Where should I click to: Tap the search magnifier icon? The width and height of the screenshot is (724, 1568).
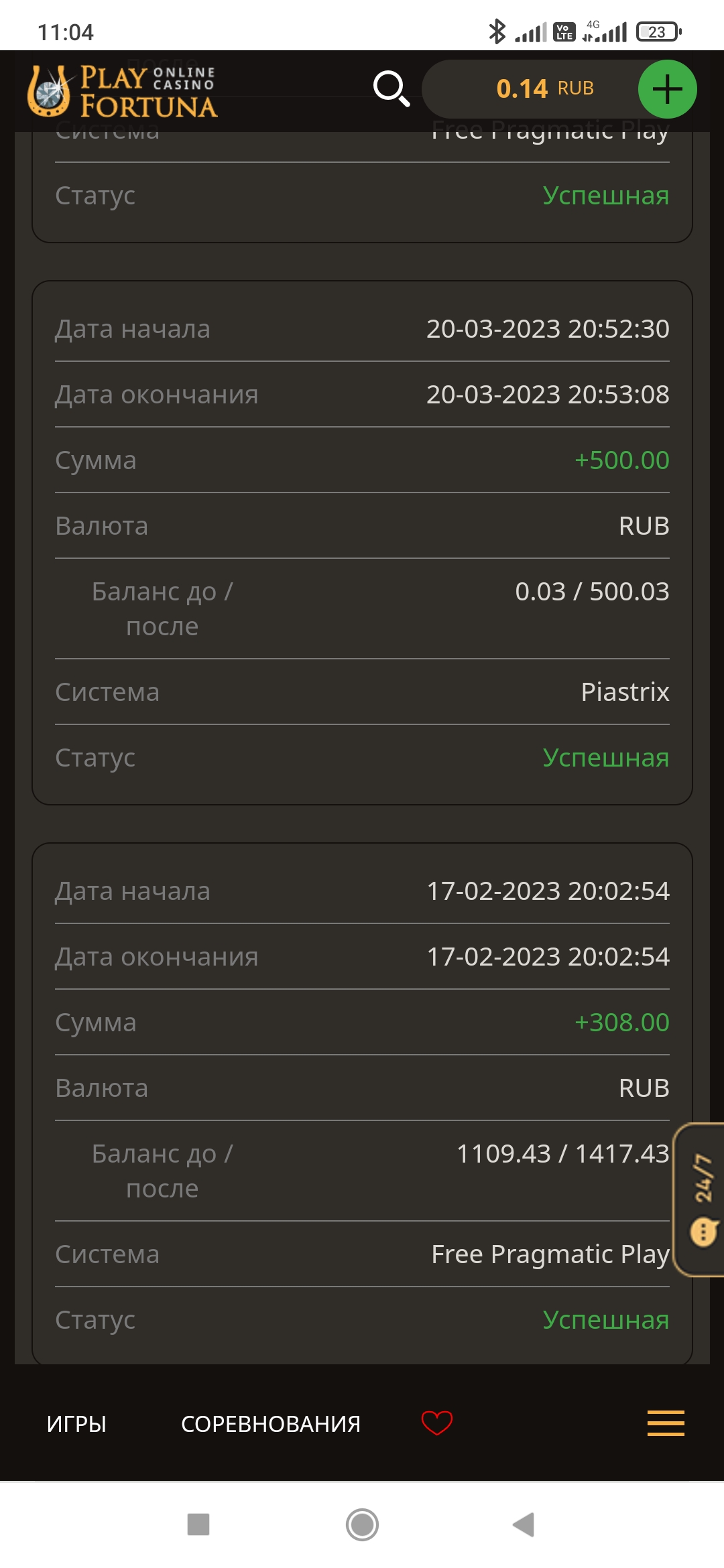pyautogui.click(x=391, y=88)
